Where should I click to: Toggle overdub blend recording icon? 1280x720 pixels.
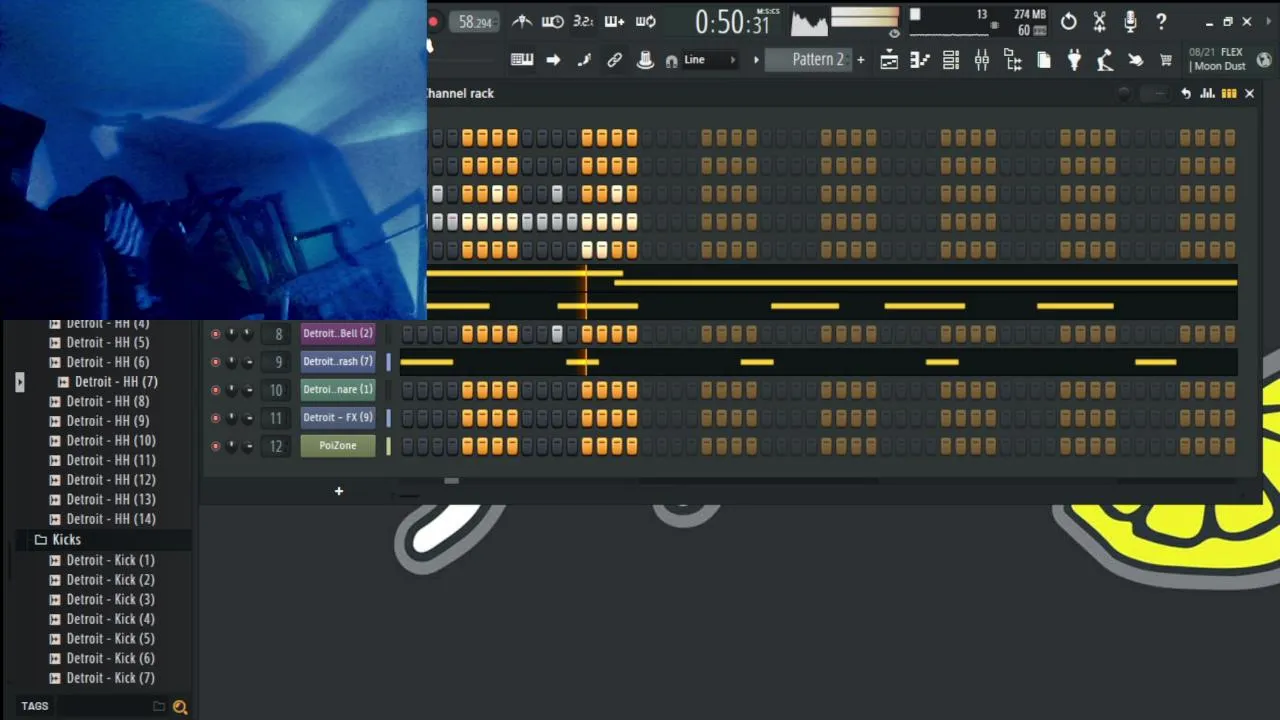point(614,21)
